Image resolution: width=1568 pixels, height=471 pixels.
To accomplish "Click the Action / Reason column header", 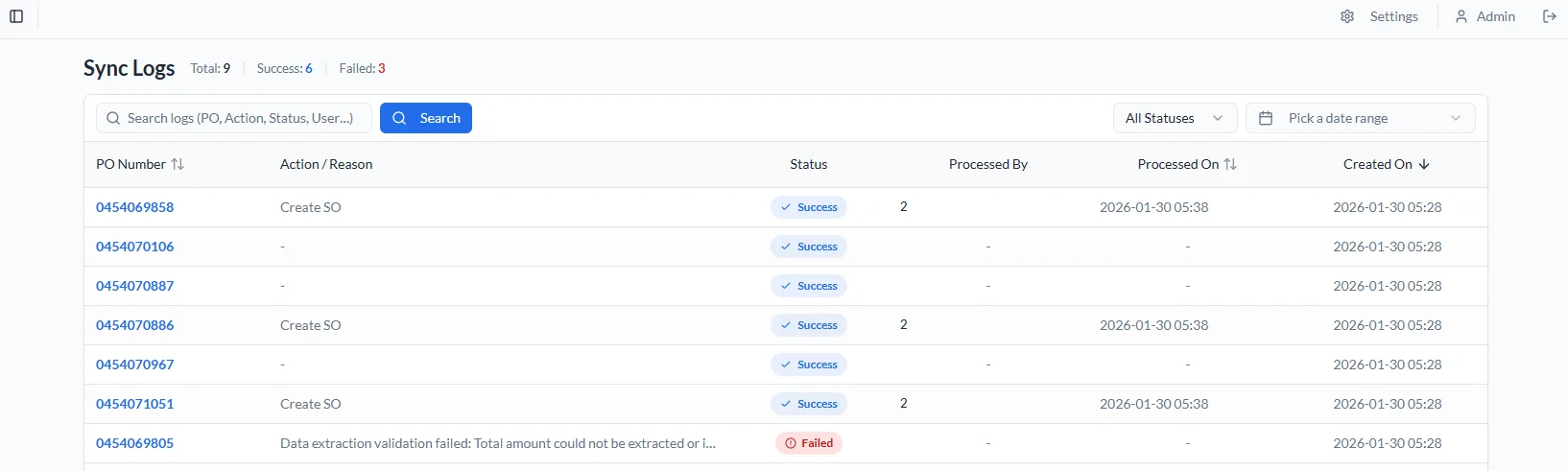I will pos(326,164).
